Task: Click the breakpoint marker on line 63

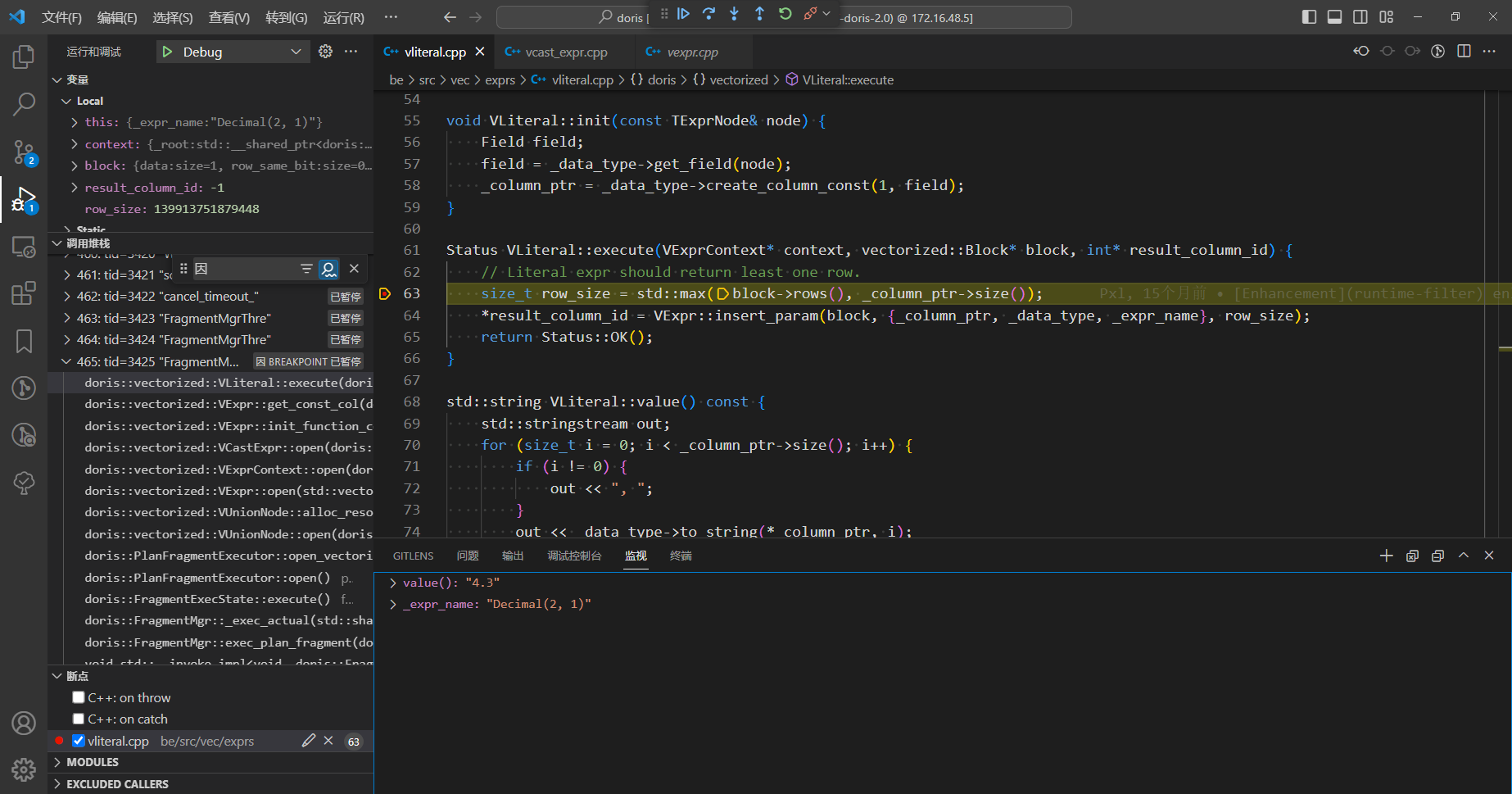Action: tap(385, 294)
